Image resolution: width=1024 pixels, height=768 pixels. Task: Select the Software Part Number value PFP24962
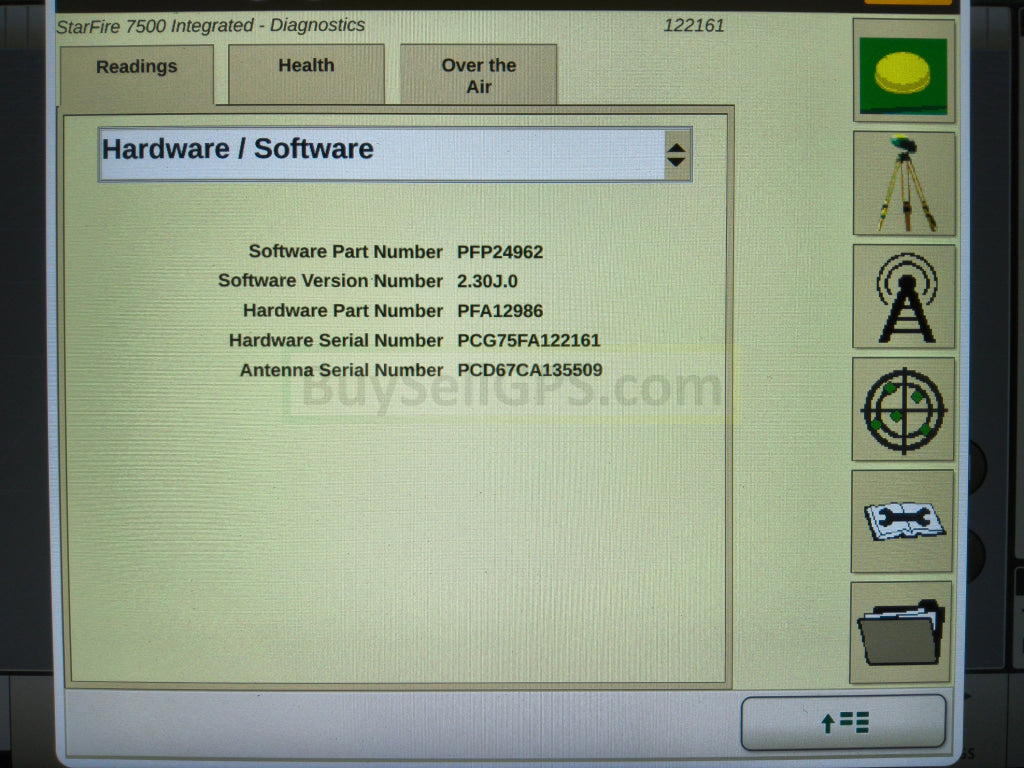pyautogui.click(x=500, y=252)
